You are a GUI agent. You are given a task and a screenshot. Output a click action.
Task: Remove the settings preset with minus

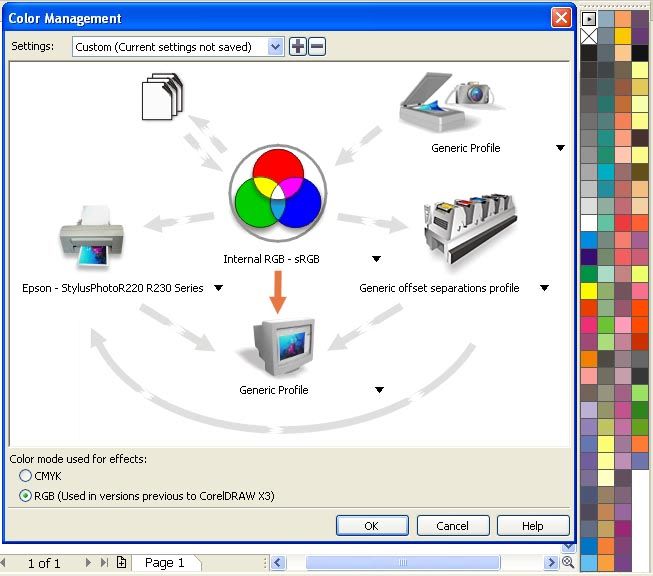(317, 46)
